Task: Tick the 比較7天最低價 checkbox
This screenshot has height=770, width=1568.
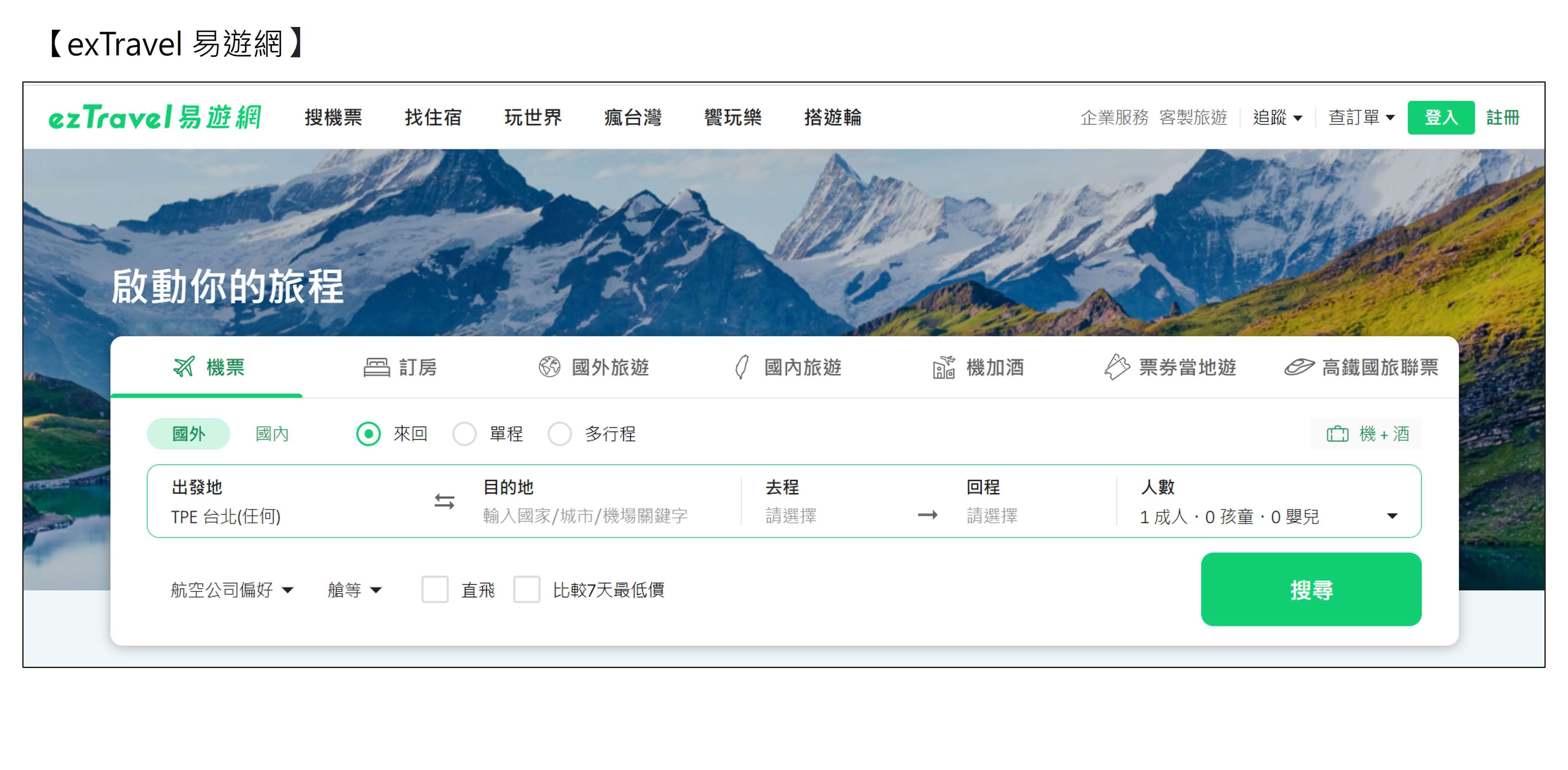Action: (x=527, y=589)
